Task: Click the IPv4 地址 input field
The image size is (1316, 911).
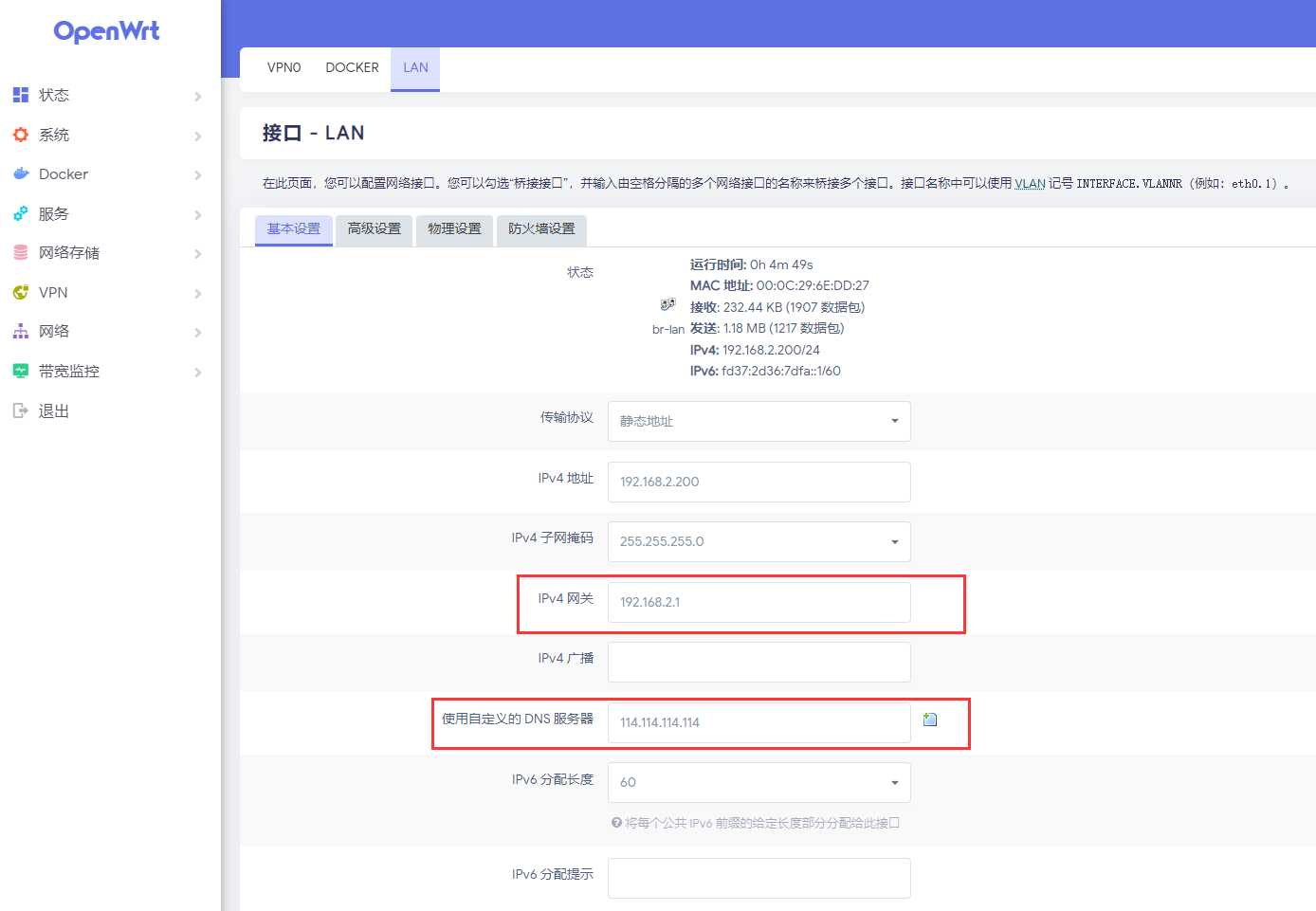Action: (x=759, y=482)
